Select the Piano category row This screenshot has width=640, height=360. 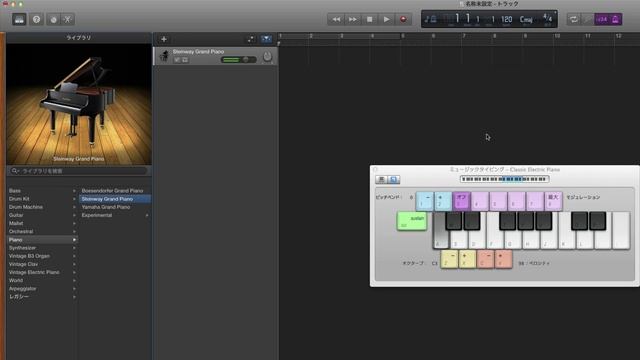pyautogui.click(x=42, y=240)
